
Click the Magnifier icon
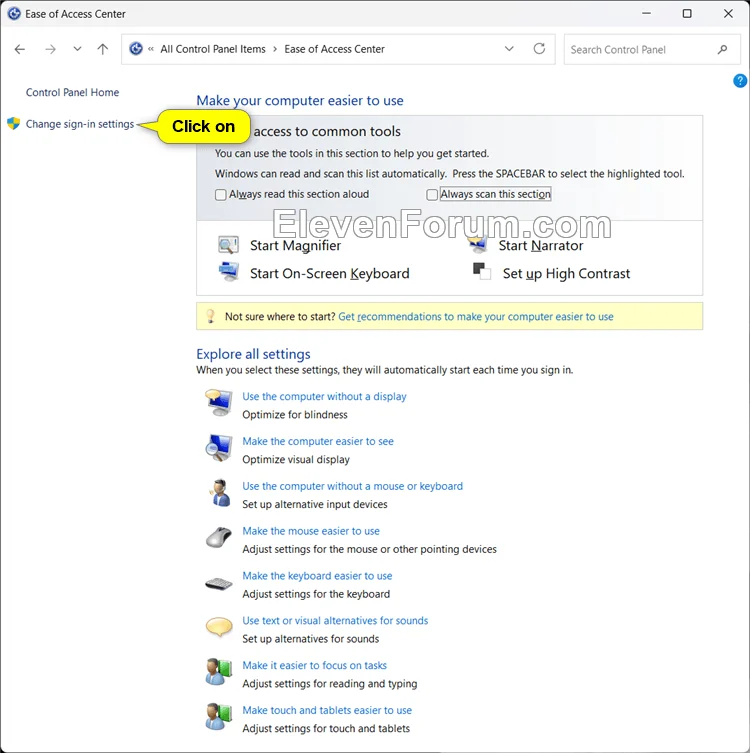point(228,245)
